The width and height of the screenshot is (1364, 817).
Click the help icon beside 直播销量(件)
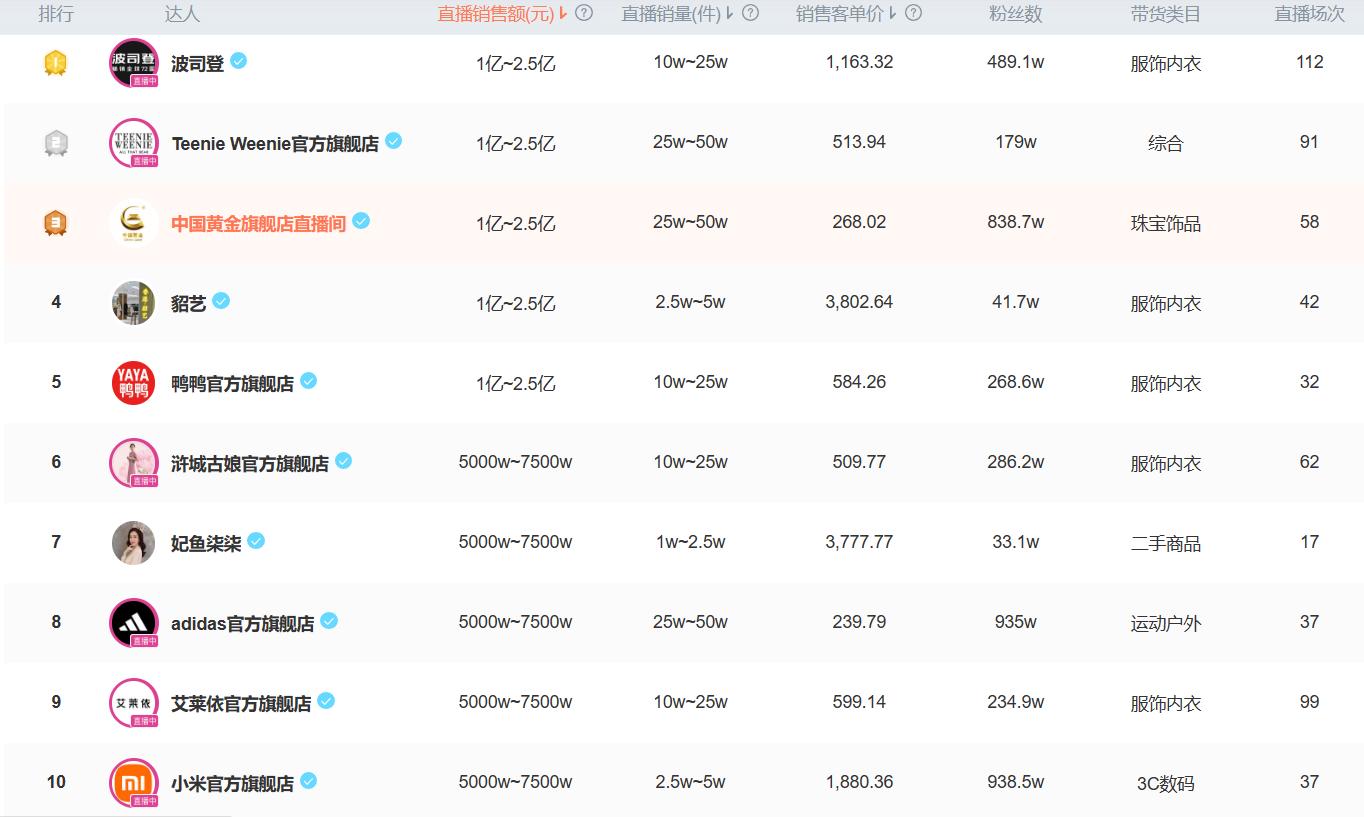[x=750, y=13]
